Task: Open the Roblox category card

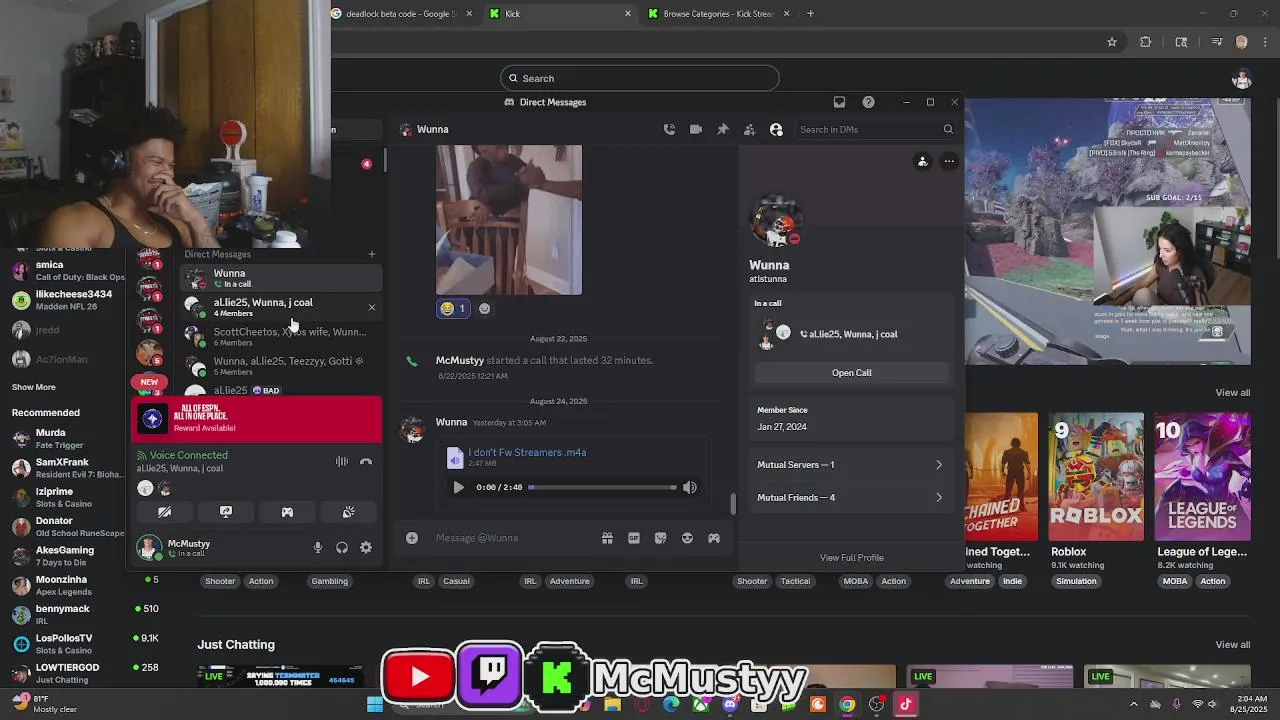Action: click(x=1097, y=477)
